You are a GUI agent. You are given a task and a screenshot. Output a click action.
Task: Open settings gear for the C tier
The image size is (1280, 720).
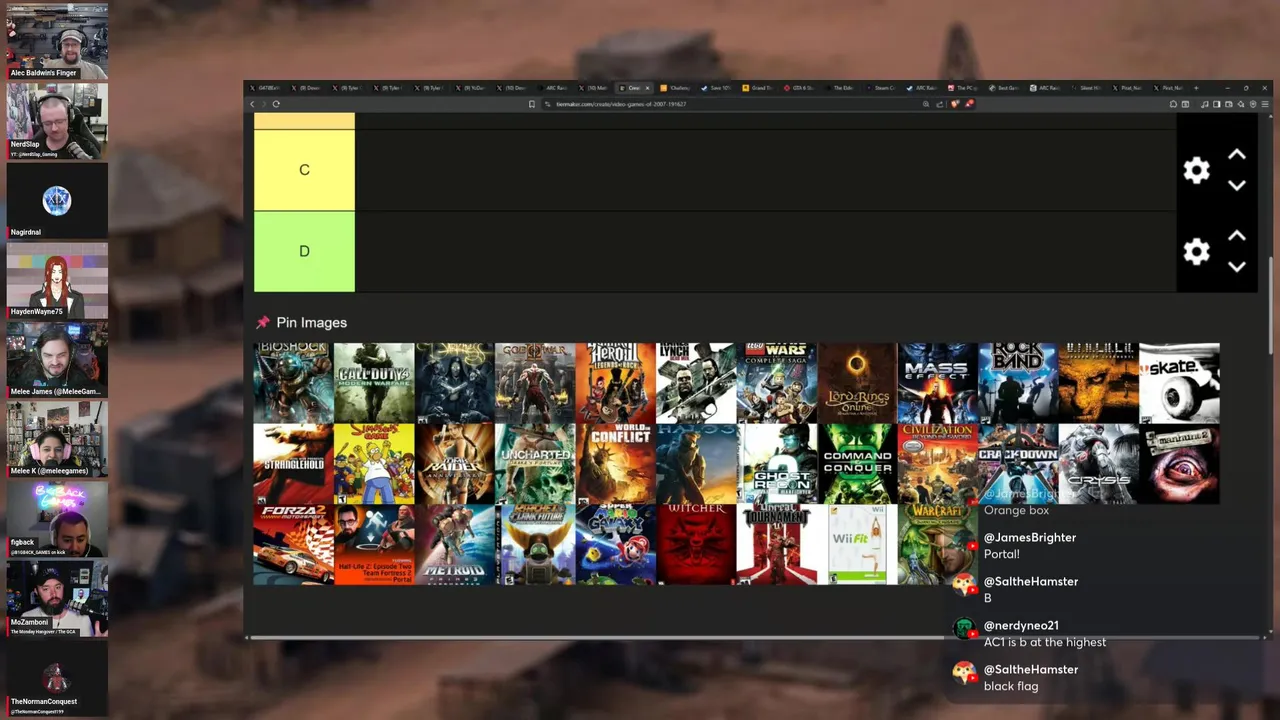coord(1196,170)
